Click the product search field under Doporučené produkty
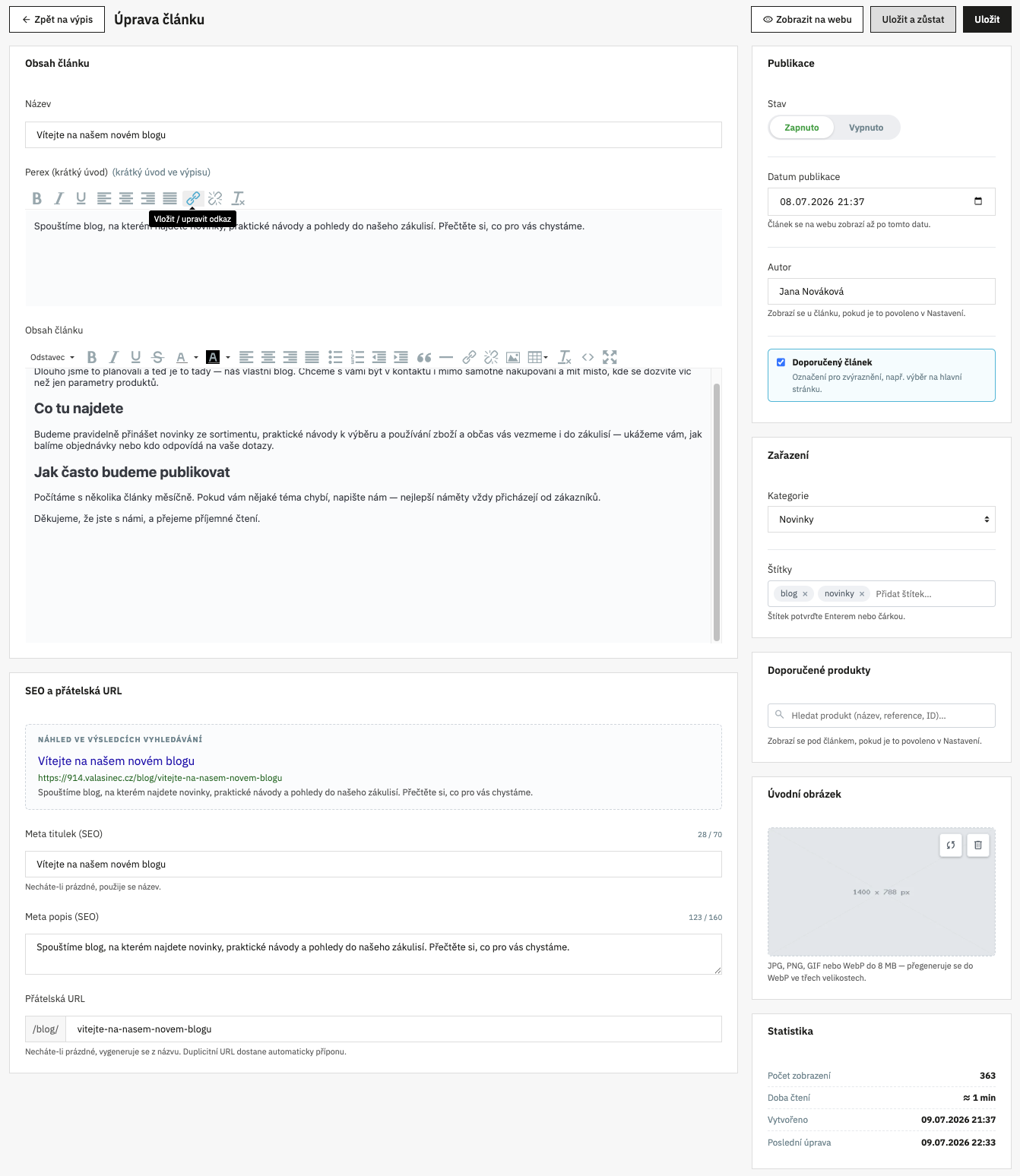Screen dimensions: 1020x1176 (882, 716)
